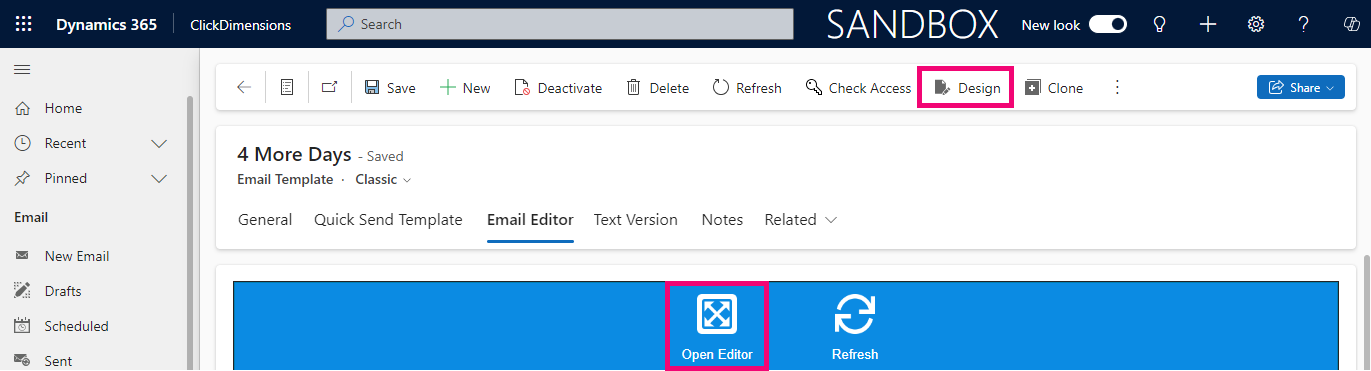Click the Design command
Screen dimensions: 1371x371
coord(966,88)
